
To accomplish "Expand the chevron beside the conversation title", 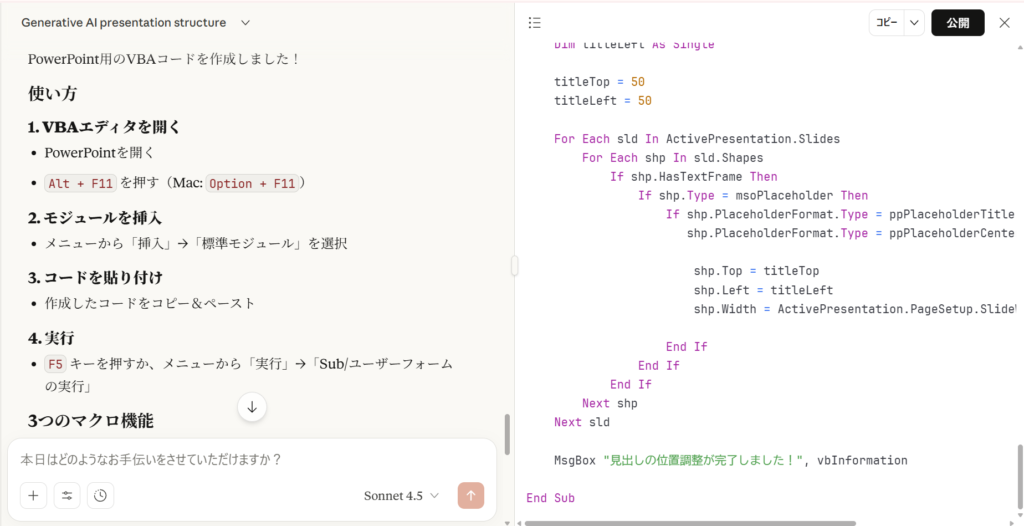I will click(x=246, y=22).
